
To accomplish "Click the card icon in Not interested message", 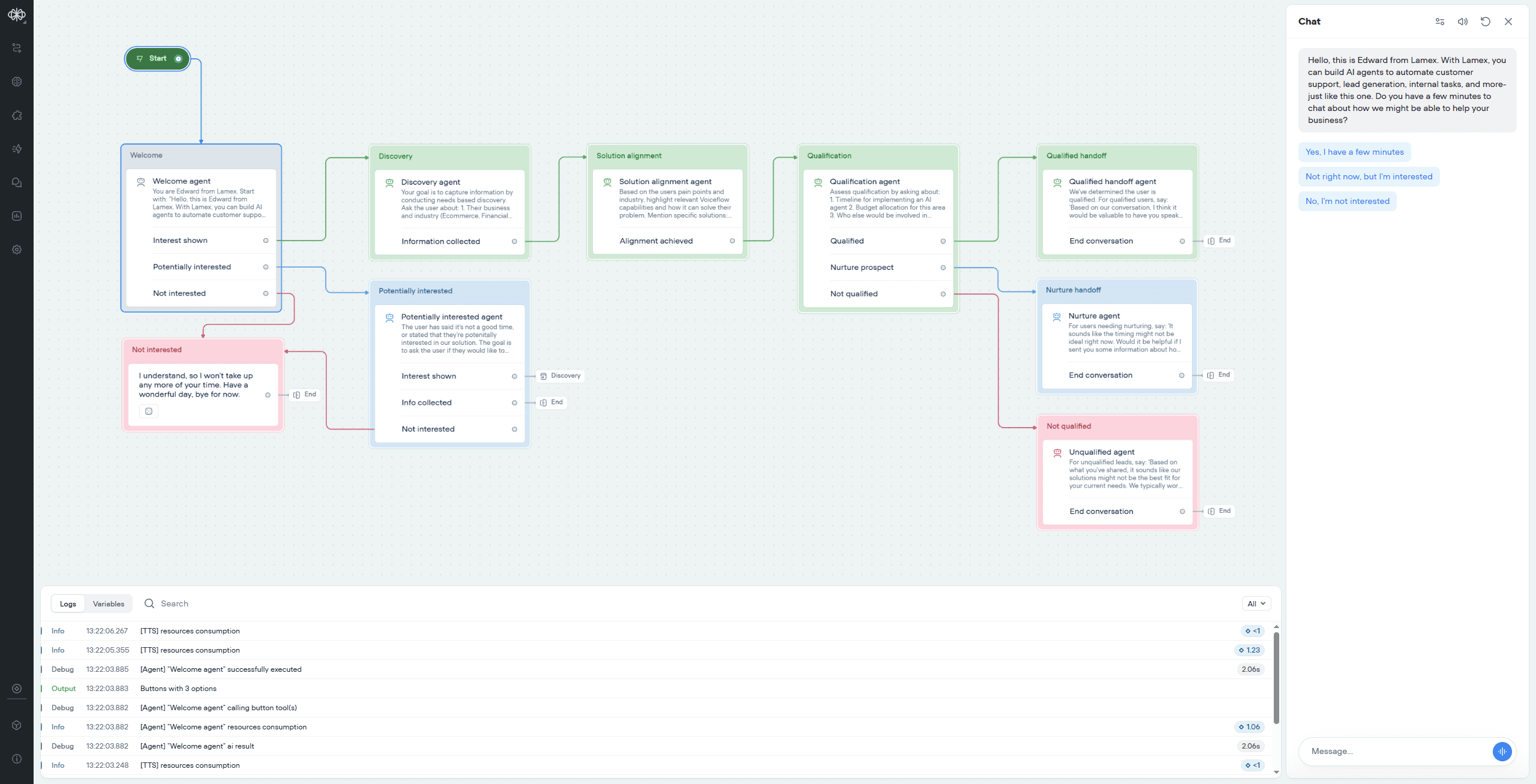I will point(149,411).
